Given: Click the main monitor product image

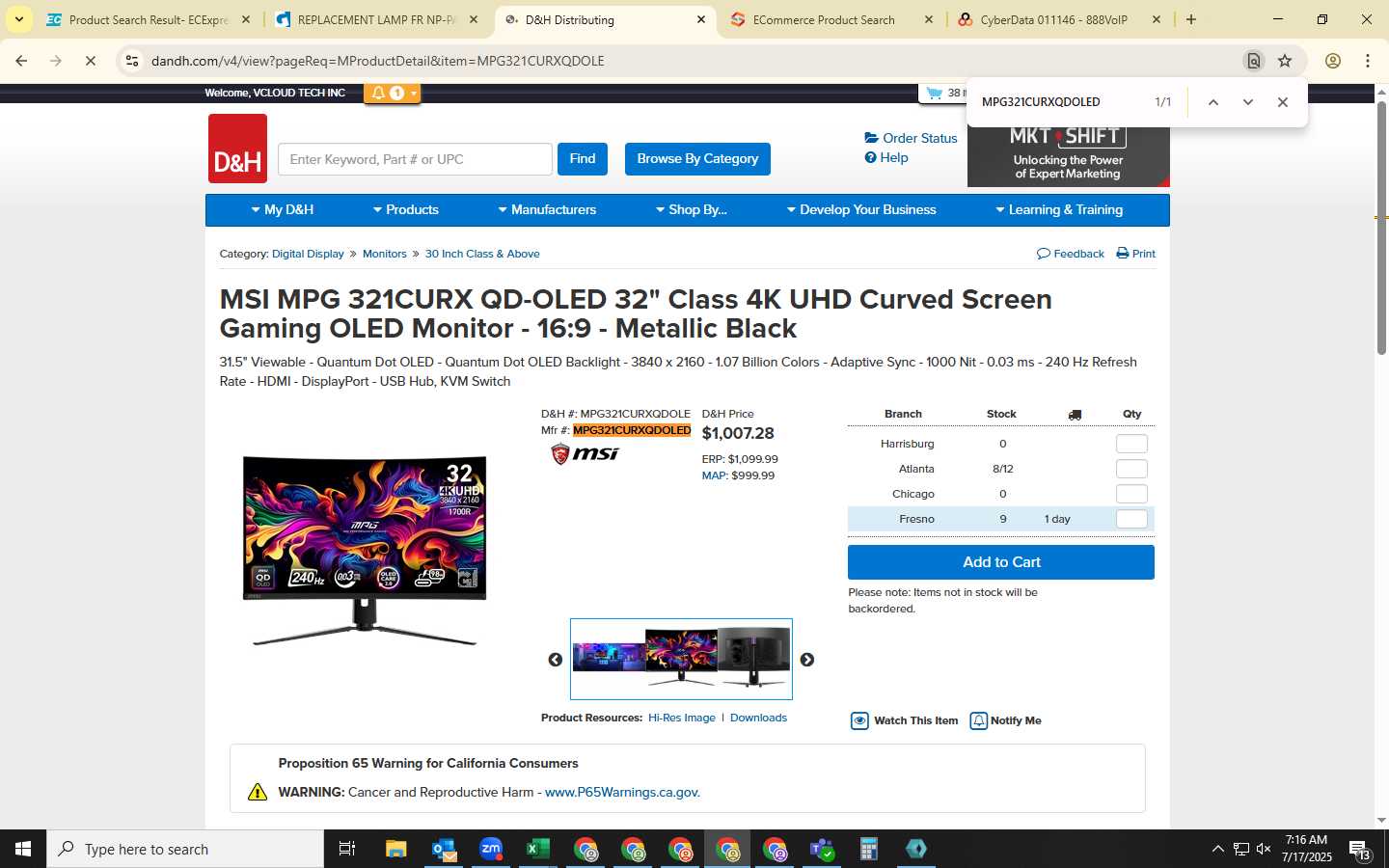Looking at the screenshot, I should [x=365, y=550].
